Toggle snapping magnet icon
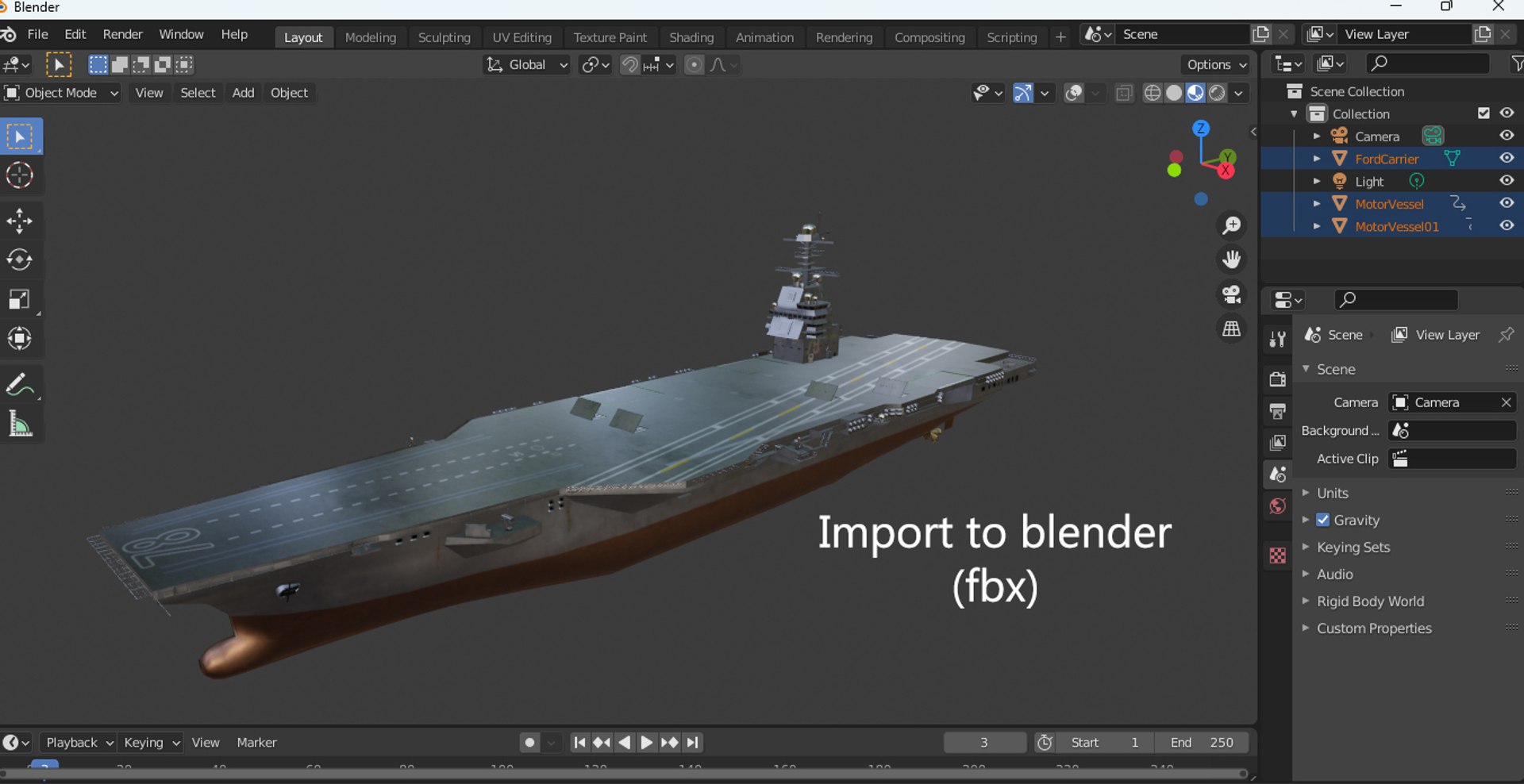Image resolution: width=1524 pixels, height=784 pixels. coord(629,65)
